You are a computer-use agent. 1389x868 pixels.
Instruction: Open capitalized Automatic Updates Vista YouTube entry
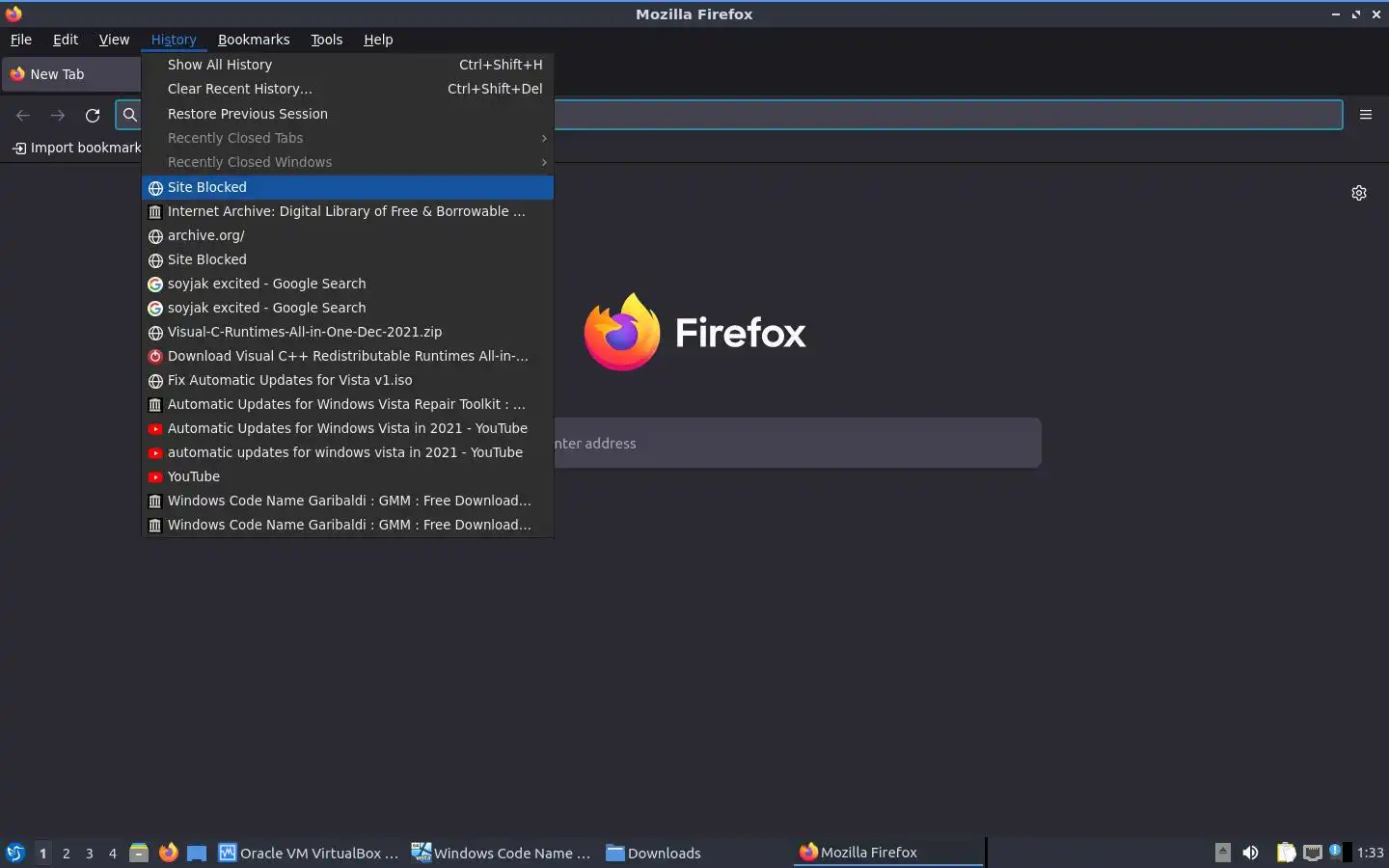pyautogui.click(x=347, y=428)
